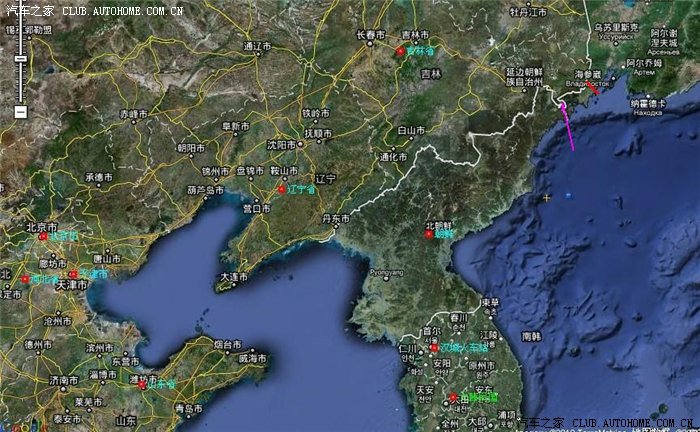Click the 丹东市 city marker
Screen dimensions: 700x432
tap(335, 226)
